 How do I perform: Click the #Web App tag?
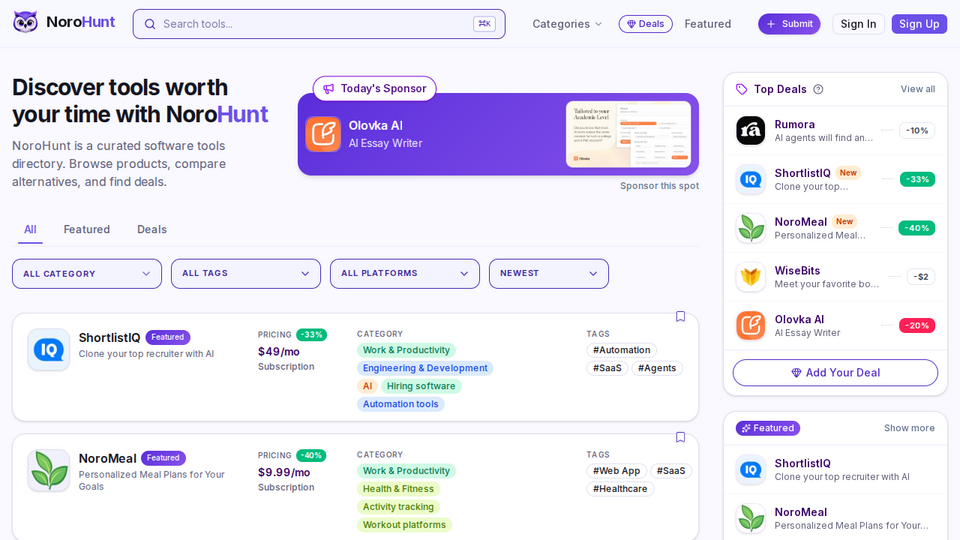click(x=616, y=471)
